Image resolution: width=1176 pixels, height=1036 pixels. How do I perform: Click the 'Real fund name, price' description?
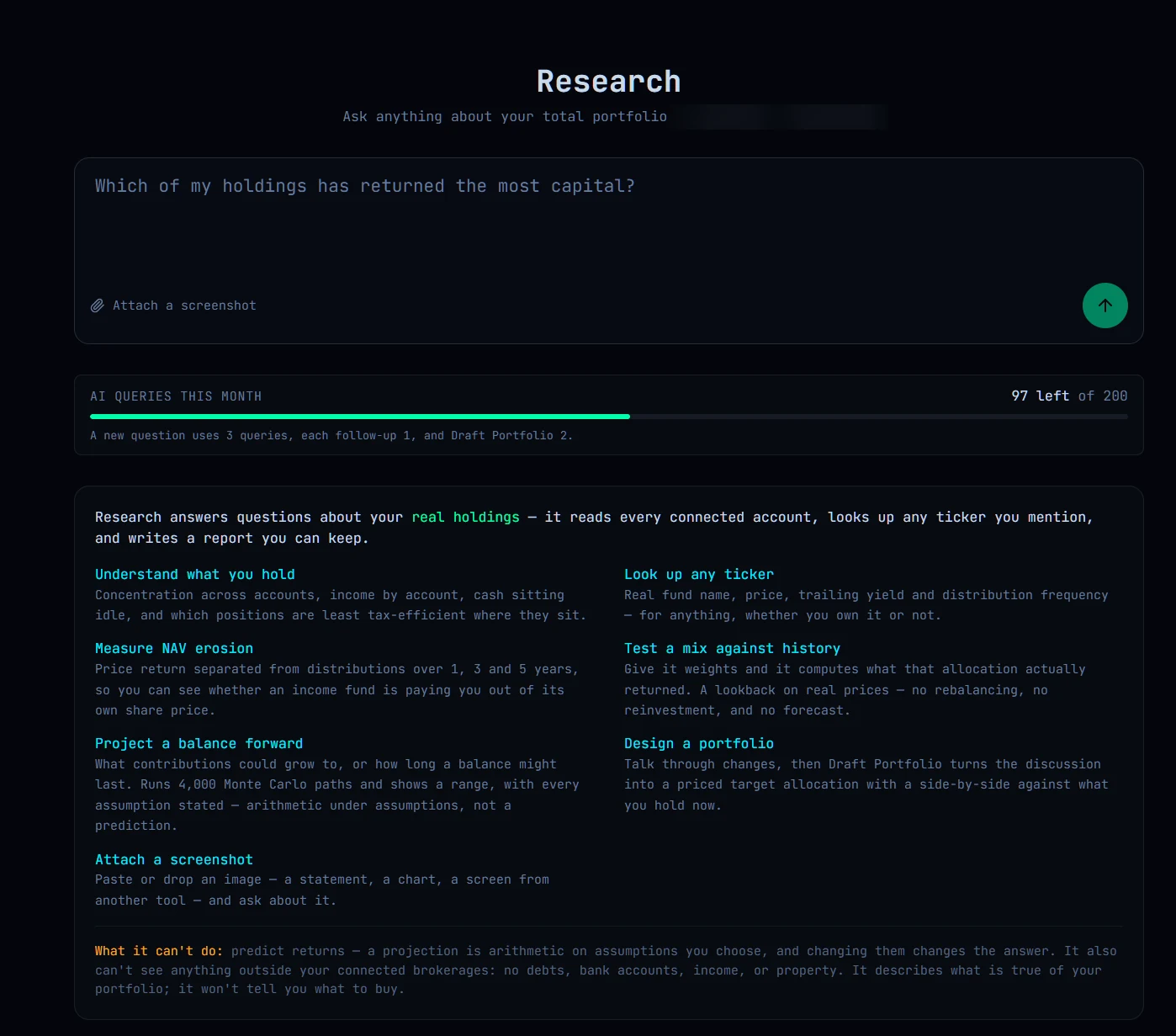866,605
